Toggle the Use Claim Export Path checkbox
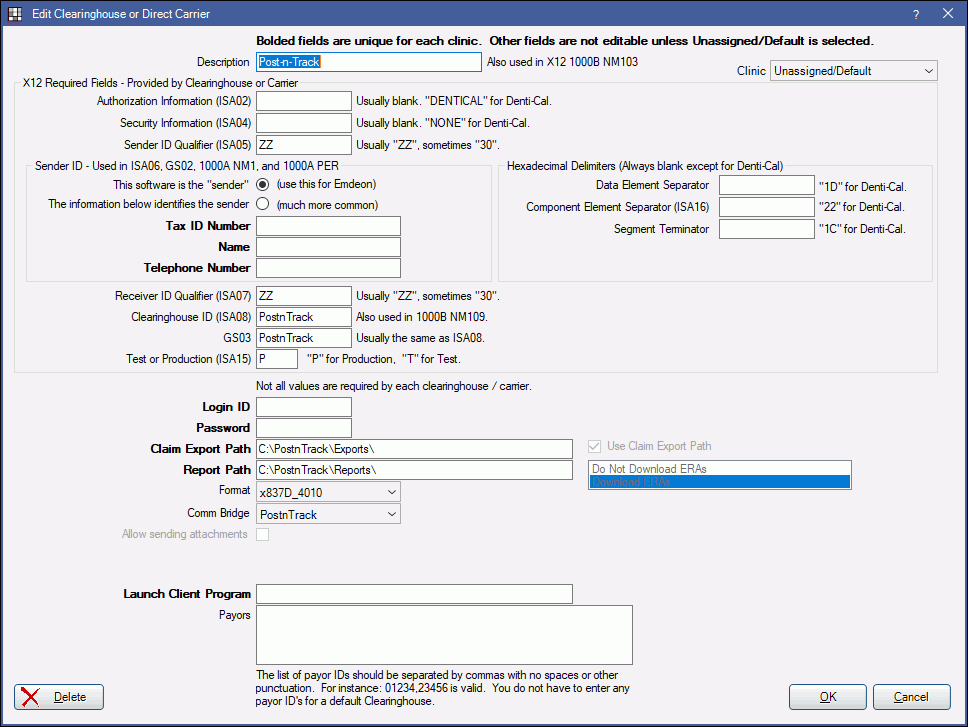 (595, 446)
